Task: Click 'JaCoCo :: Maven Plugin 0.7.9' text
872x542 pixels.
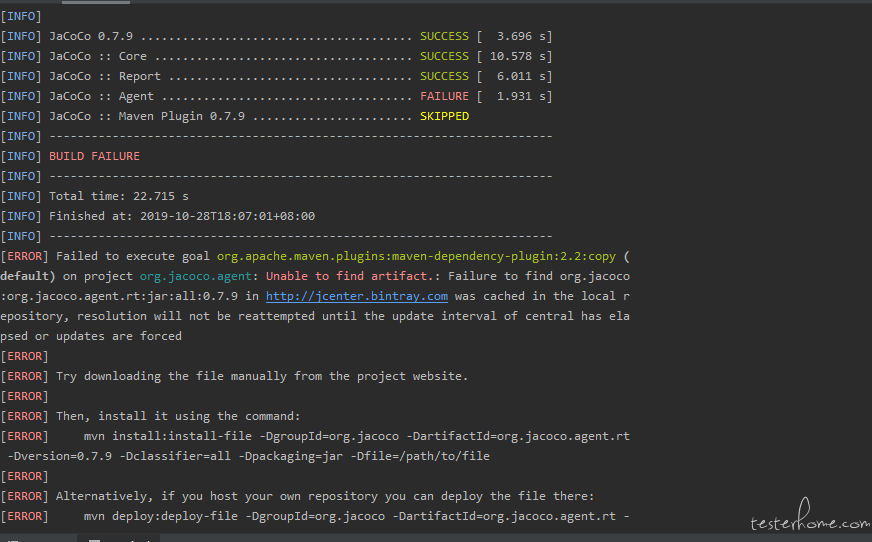Action: tap(147, 116)
